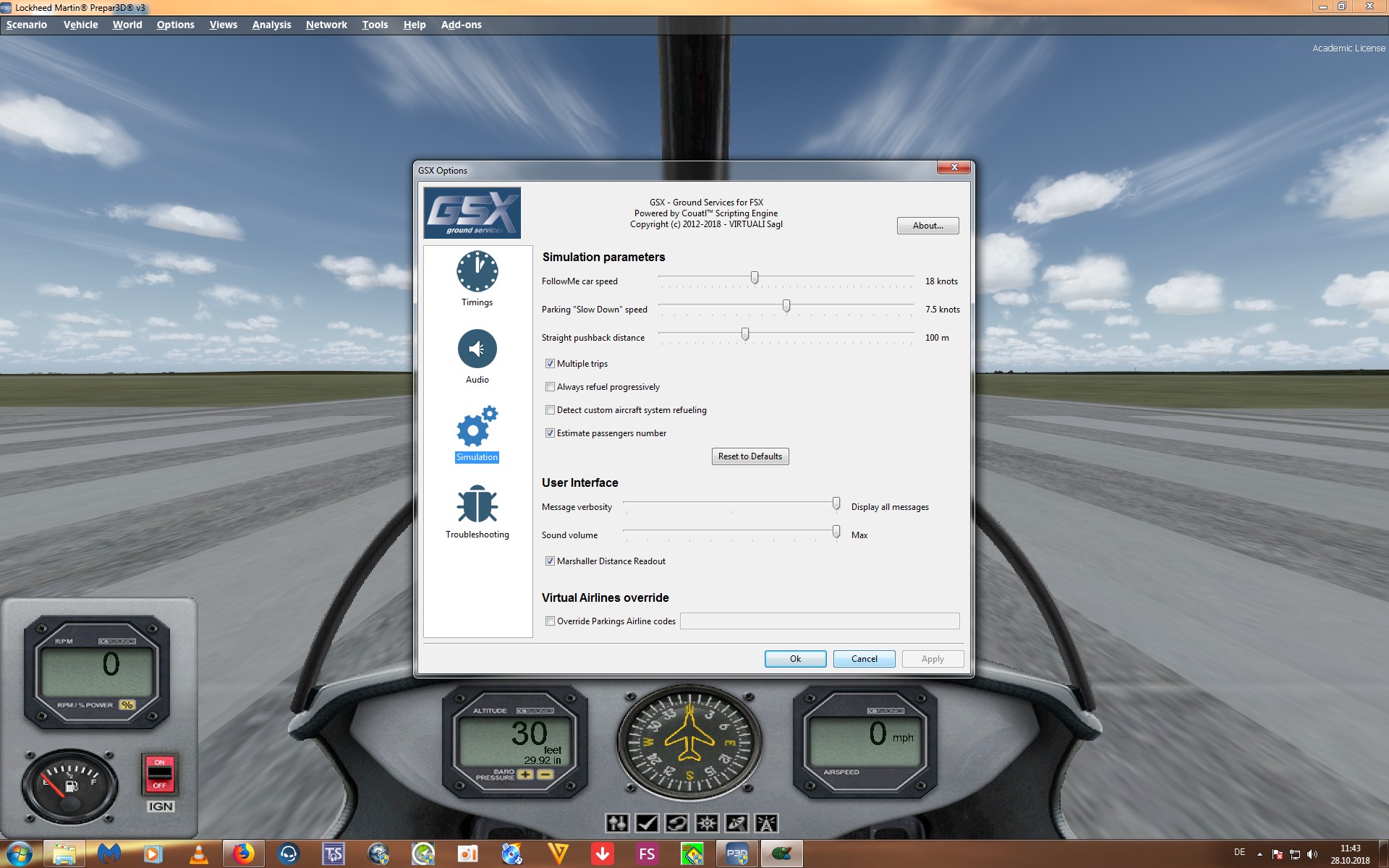Click the About... button
The height and width of the screenshot is (868, 1389).
pos(927,226)
